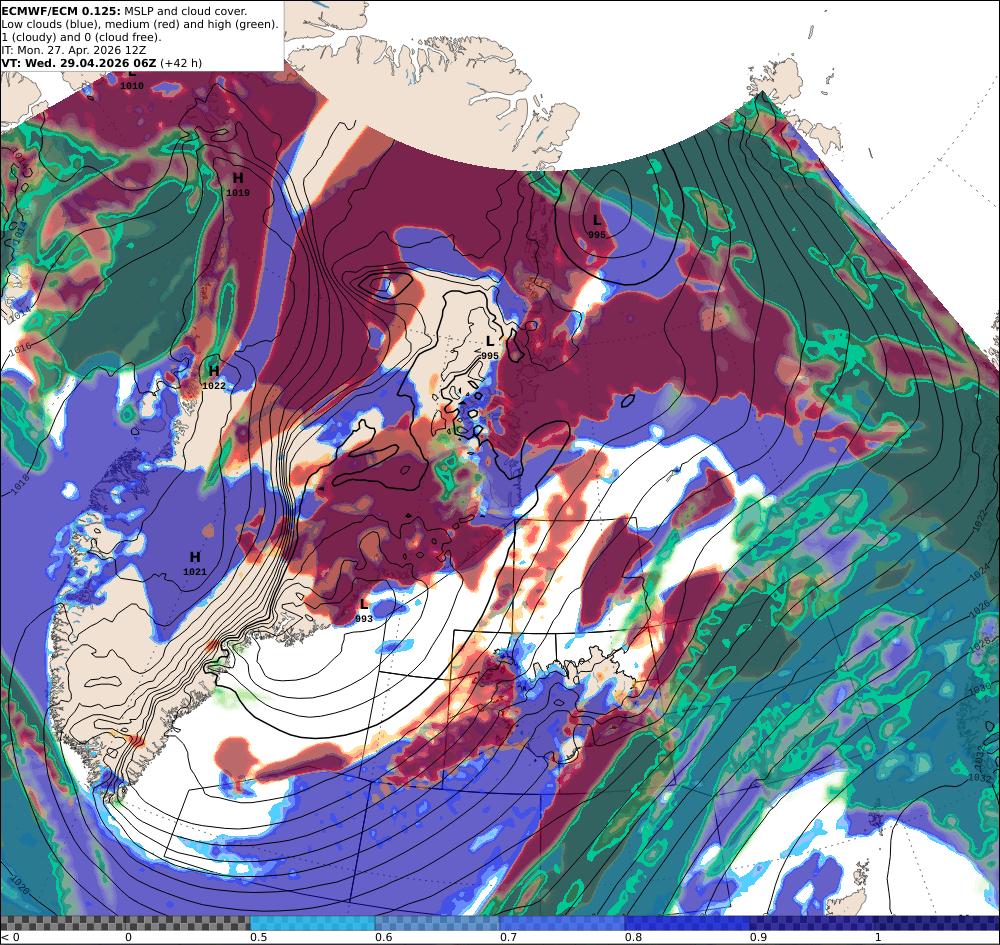Viewport: 1000px width, 945px height.
Task: Click the '0.5' colorbar tick label
Action: pyautogui.click(x=258, y=937)
